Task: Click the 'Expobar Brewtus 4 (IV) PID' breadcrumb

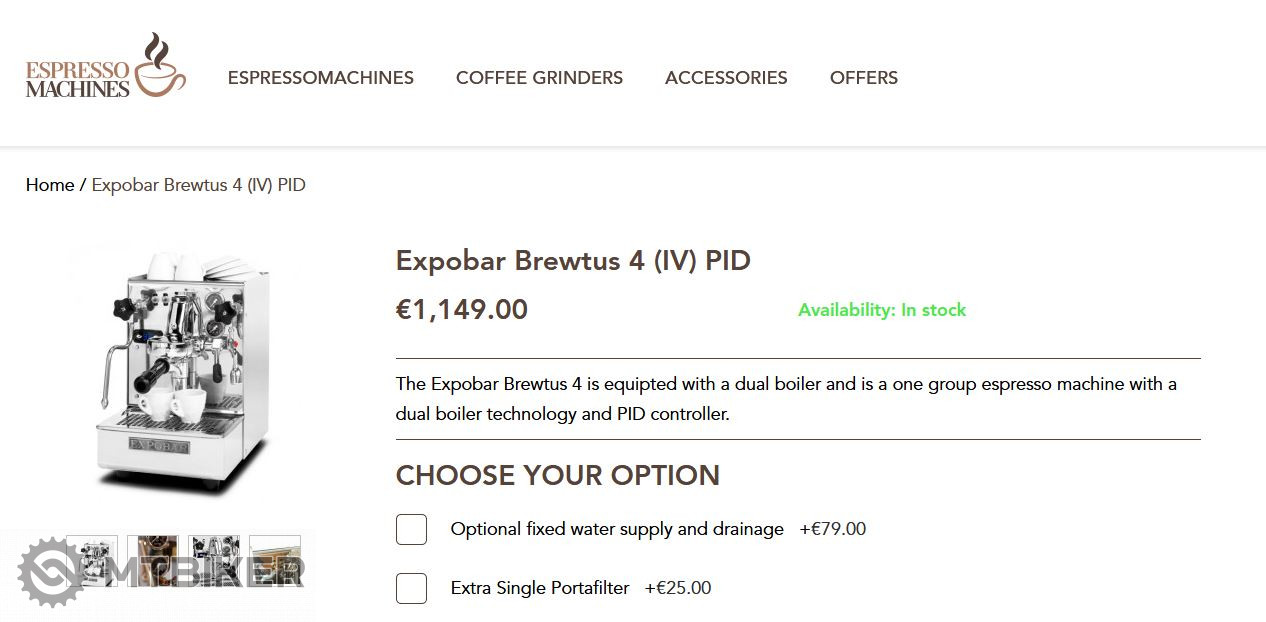Action: (x=198, y=185)
